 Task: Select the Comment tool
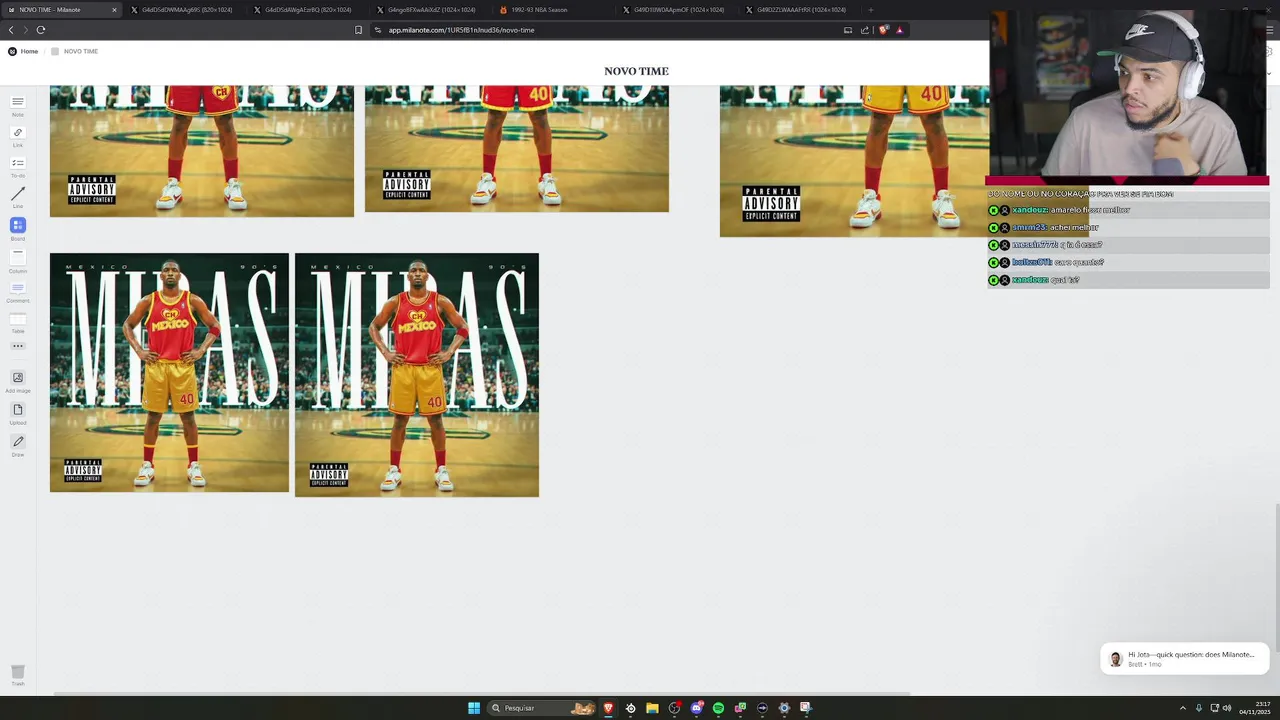click(x=17, y=290)
